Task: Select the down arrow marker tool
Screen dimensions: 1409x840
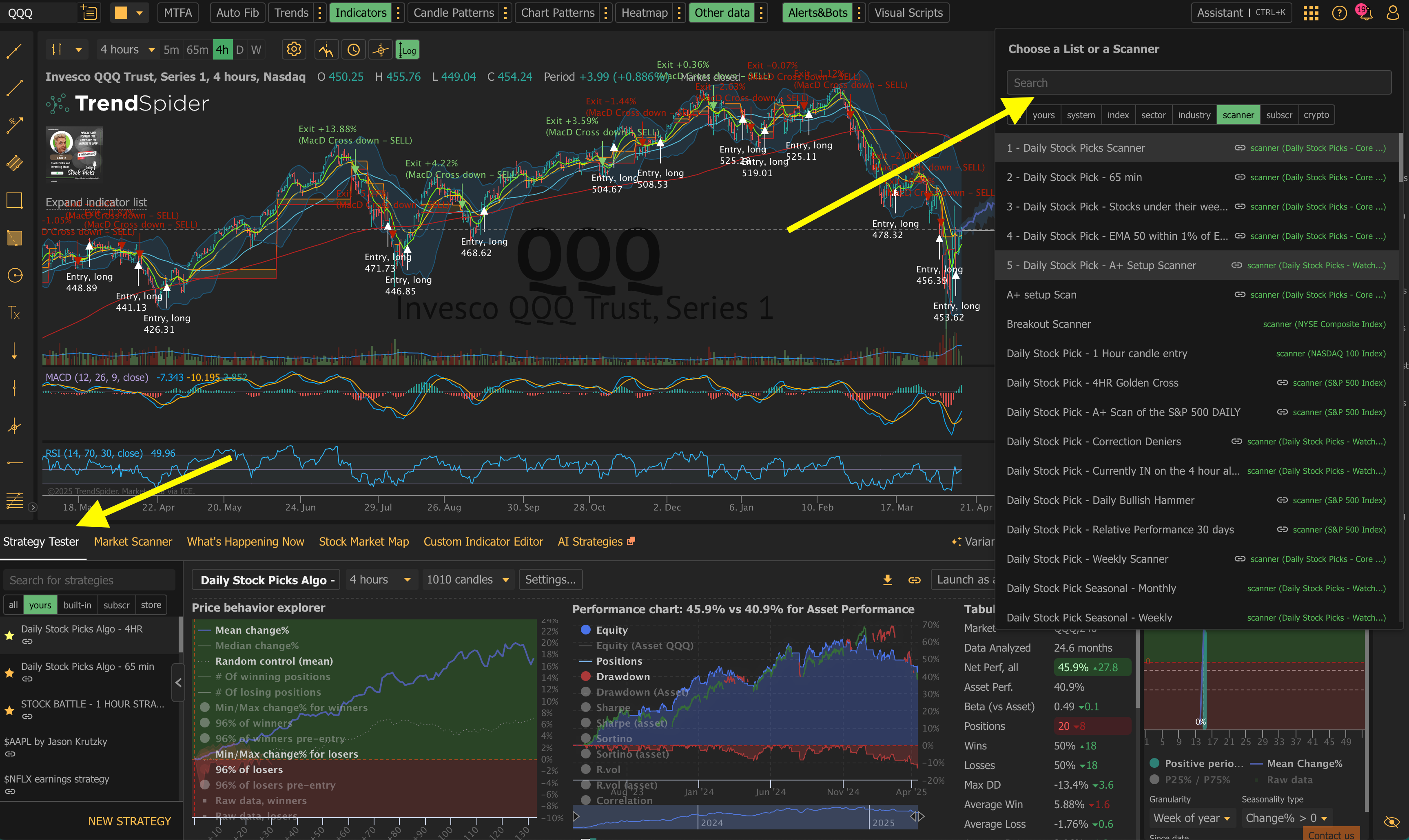Action: tap(15, 351)
